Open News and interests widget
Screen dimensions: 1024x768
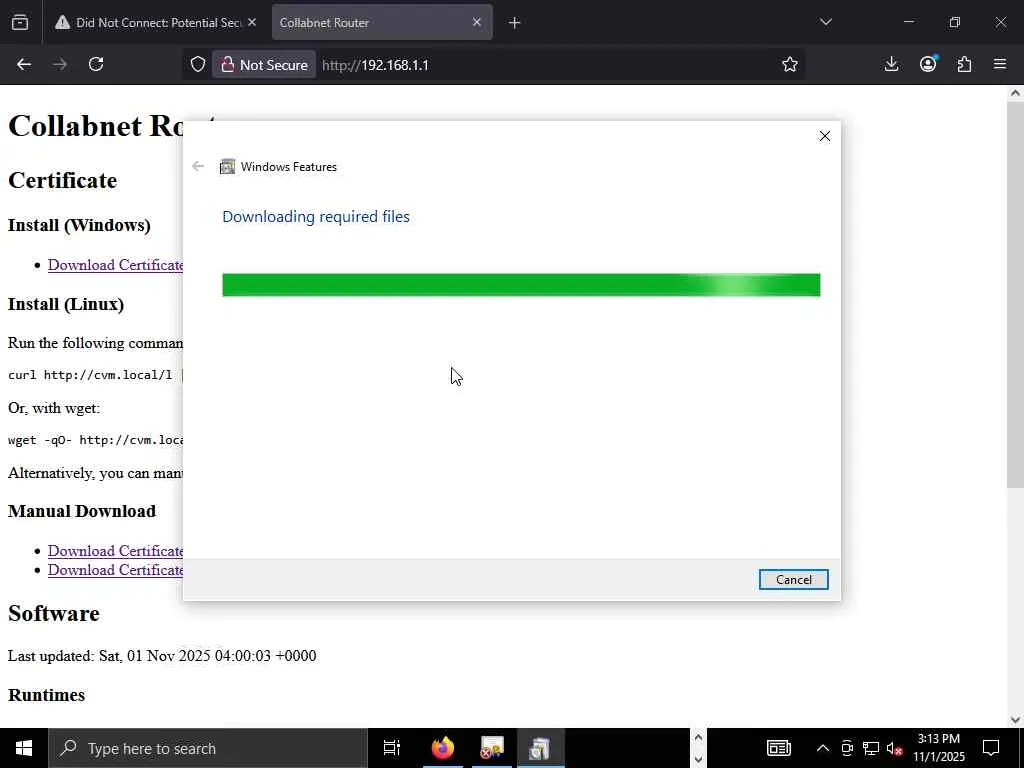[778, 748]
